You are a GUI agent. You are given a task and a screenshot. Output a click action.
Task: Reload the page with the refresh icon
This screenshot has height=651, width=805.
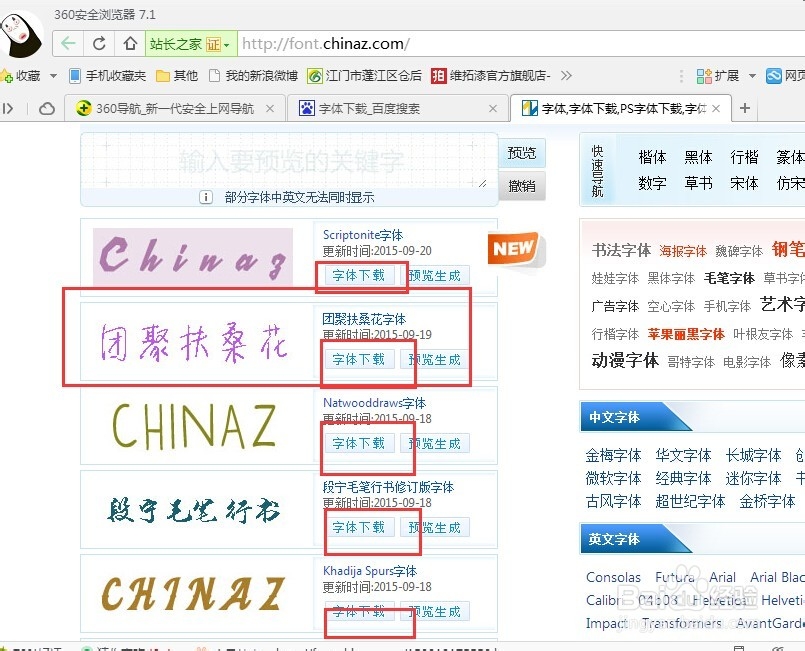[99, 44]
